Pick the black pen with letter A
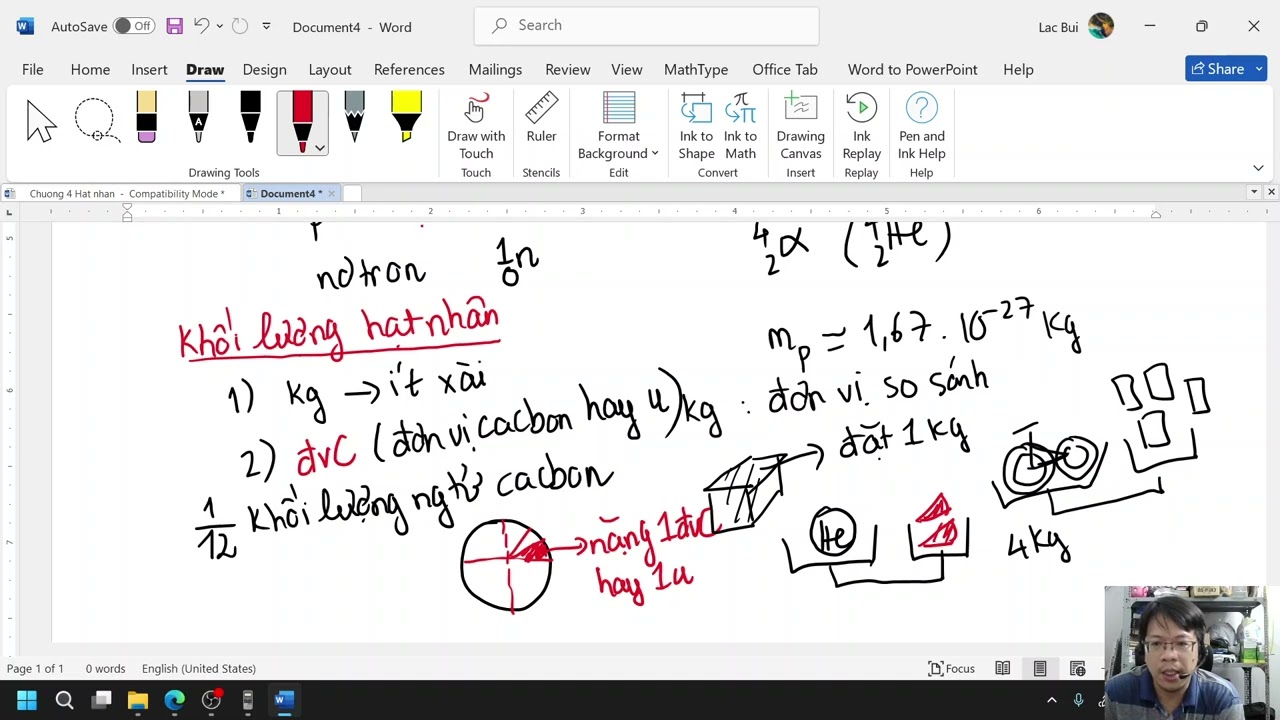 [x=198, y=118]
